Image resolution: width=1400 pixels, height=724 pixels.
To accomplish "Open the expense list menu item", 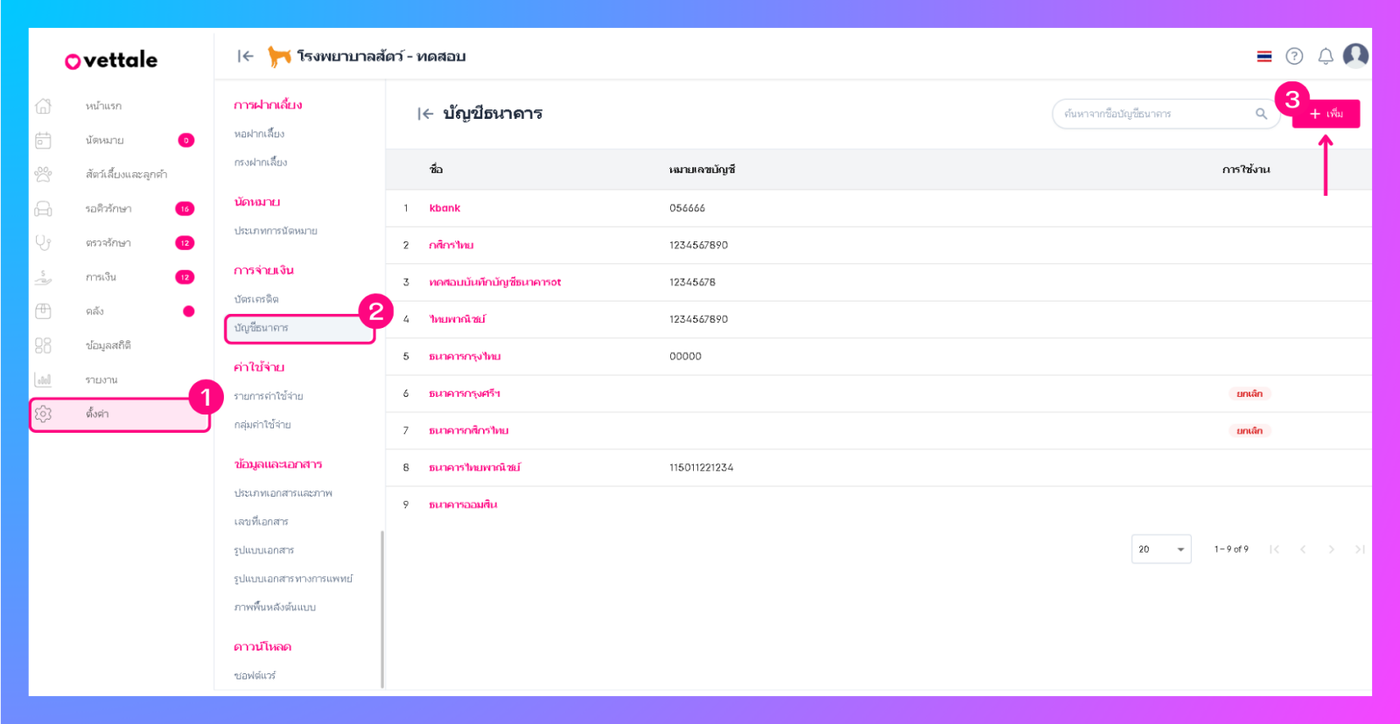I will tap(268, 396).
